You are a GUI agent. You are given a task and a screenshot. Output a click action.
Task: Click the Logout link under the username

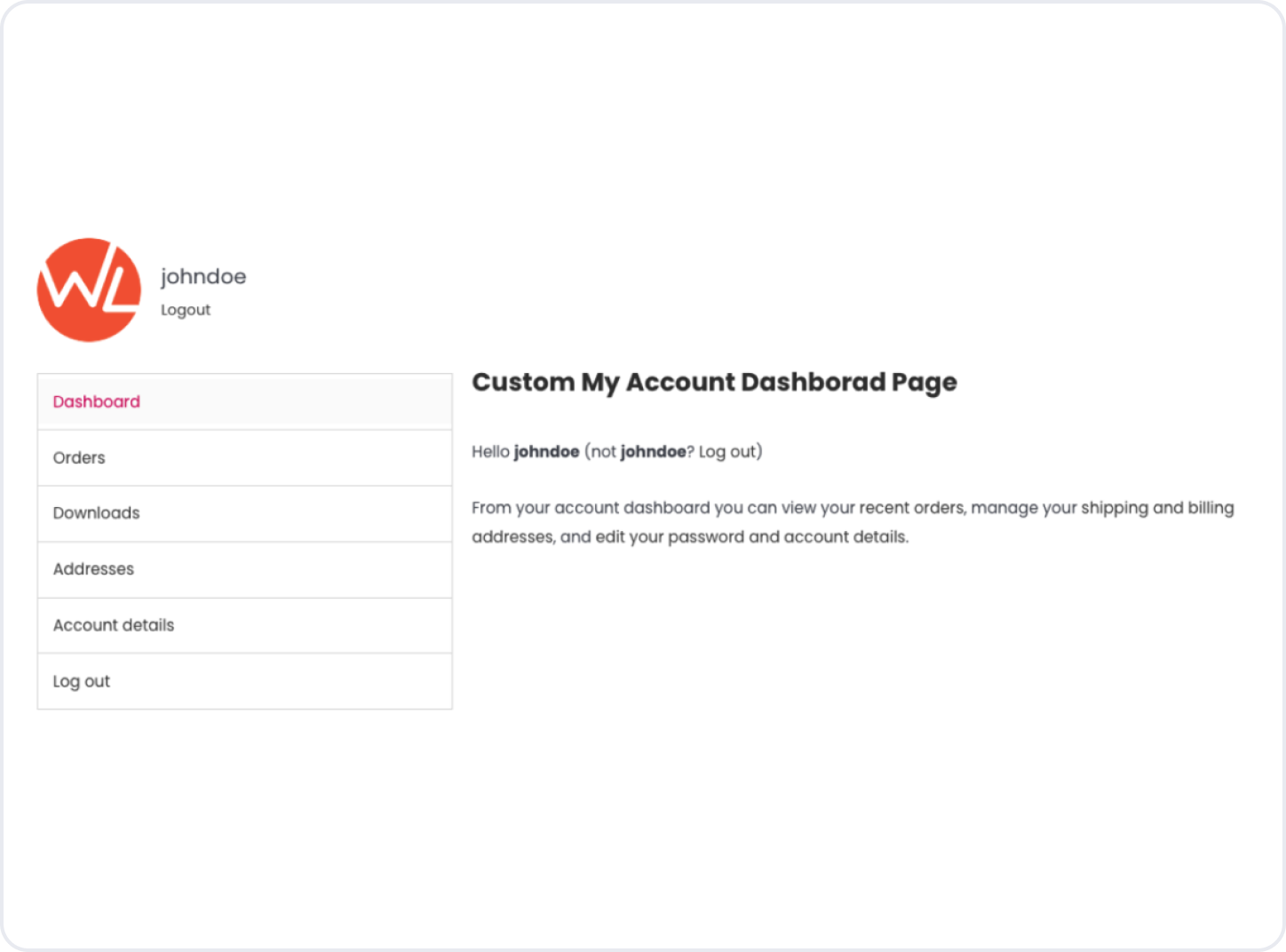(186, 310)
